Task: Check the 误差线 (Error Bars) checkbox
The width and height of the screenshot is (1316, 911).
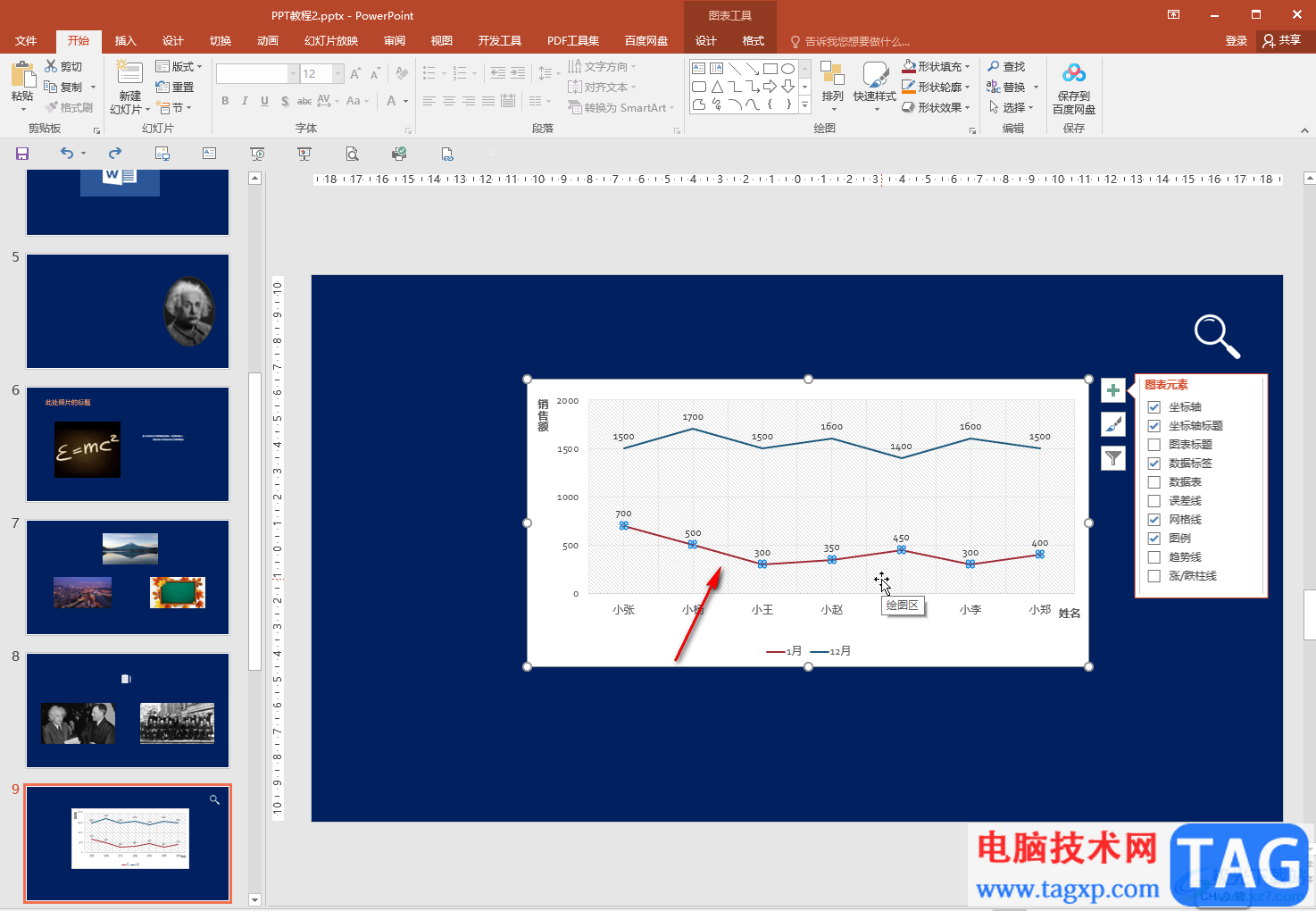Action: pos(1154,500)
